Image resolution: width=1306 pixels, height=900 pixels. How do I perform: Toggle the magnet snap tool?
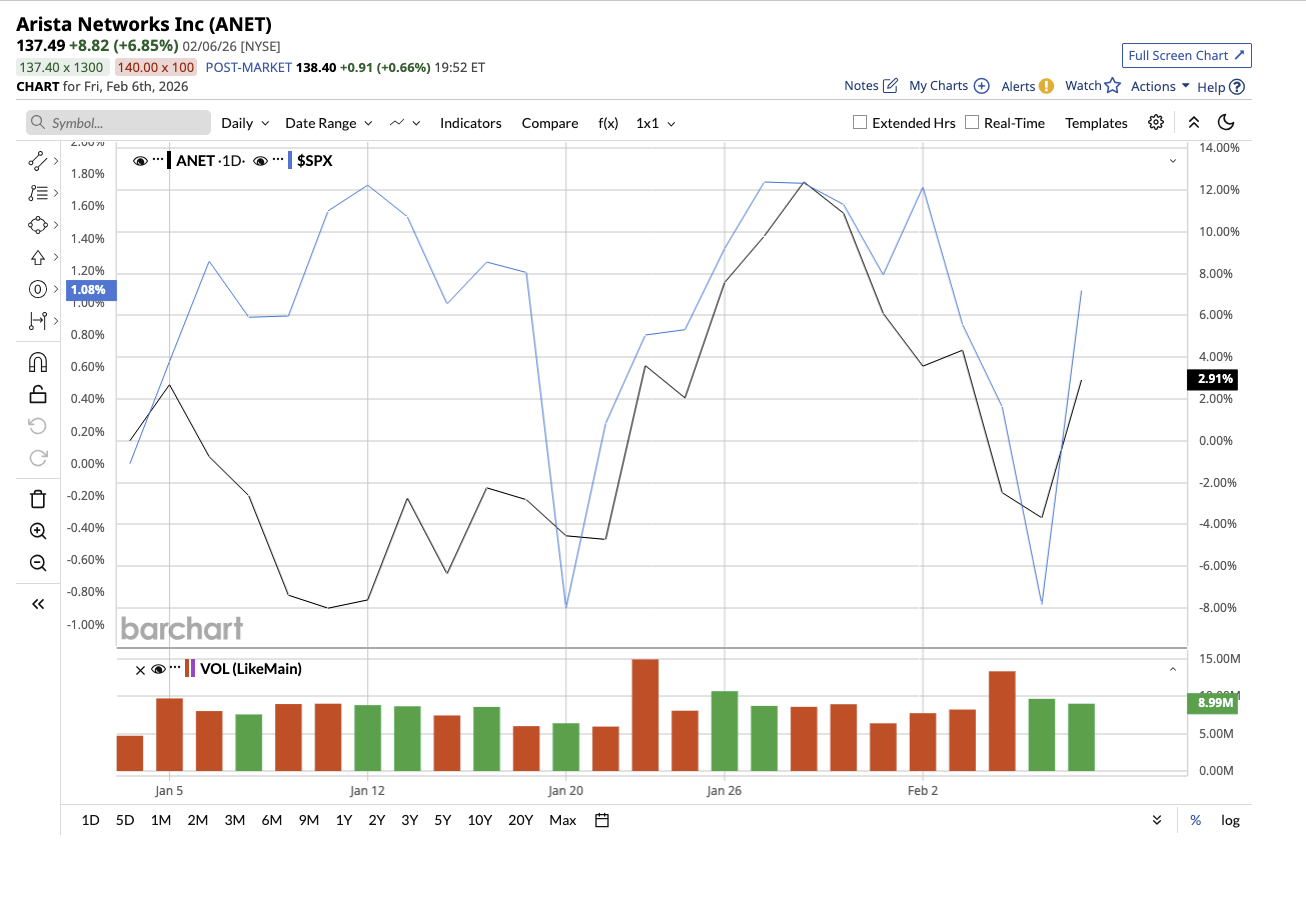(x=38, y=362)
